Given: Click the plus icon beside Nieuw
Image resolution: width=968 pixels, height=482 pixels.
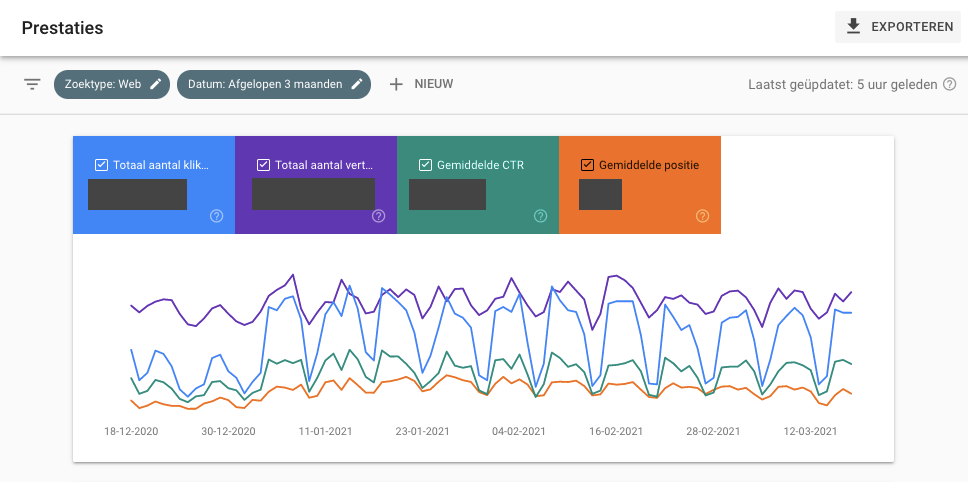Looking at the screenshot, I should [x=396, y=85].
